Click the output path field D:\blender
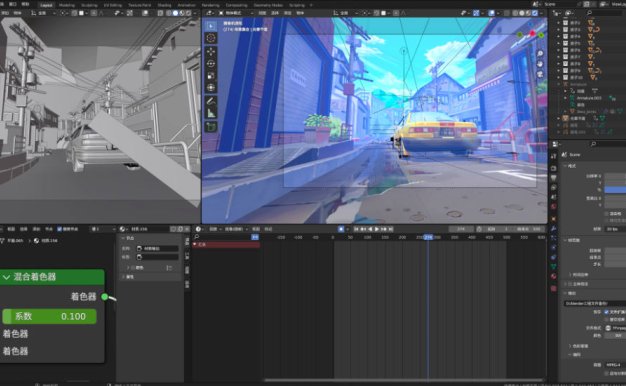This screenshot has height=386, width=626. [595, 303]
